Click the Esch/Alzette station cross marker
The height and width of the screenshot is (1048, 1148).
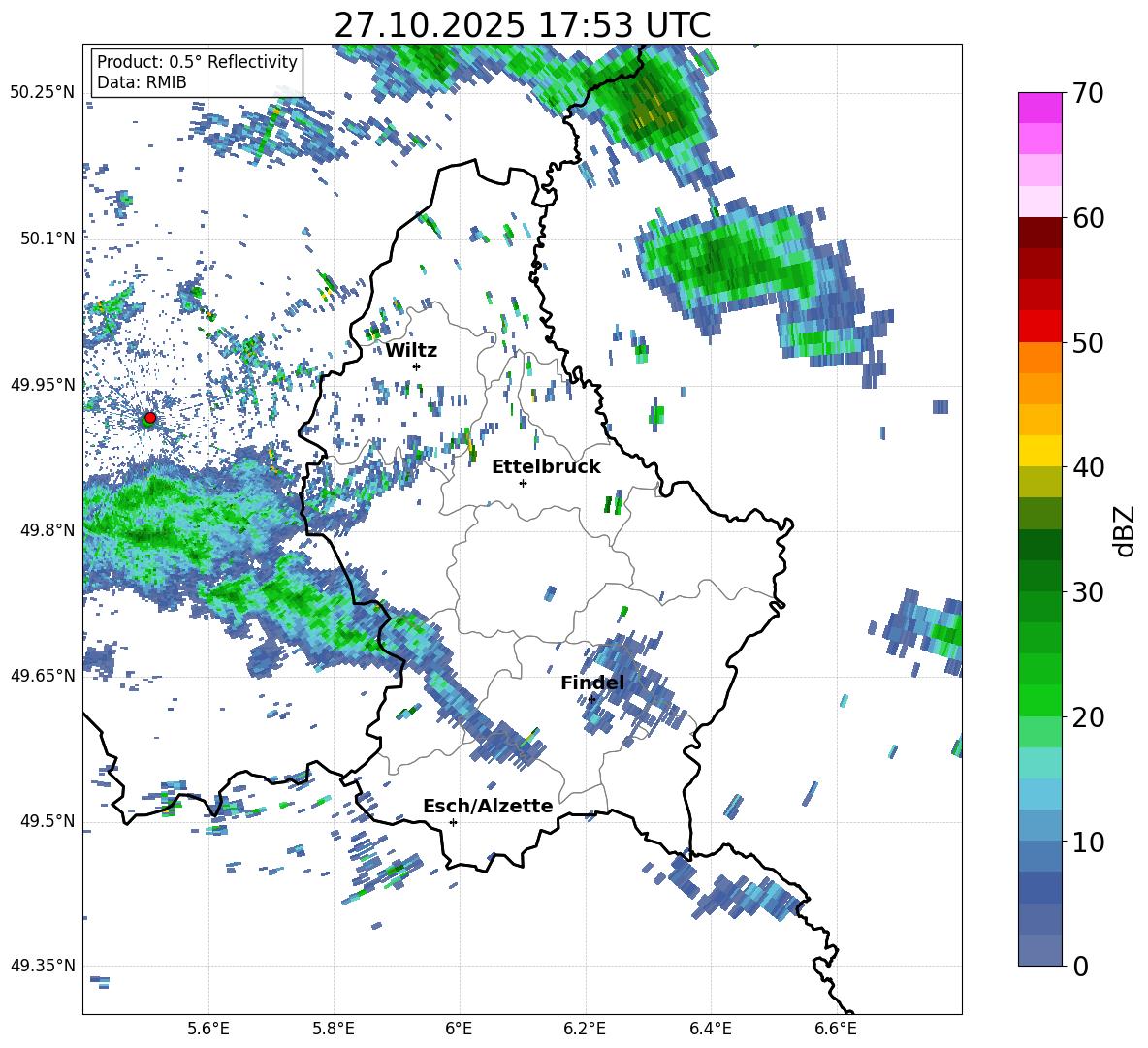[453, 822]
